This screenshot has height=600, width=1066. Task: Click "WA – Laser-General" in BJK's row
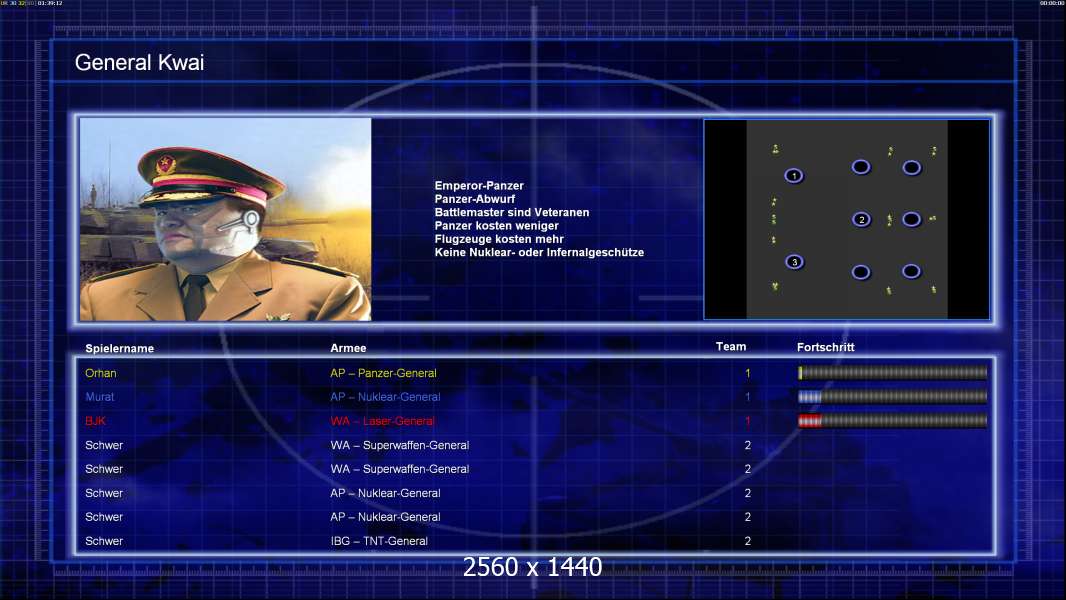pos(382,421)
